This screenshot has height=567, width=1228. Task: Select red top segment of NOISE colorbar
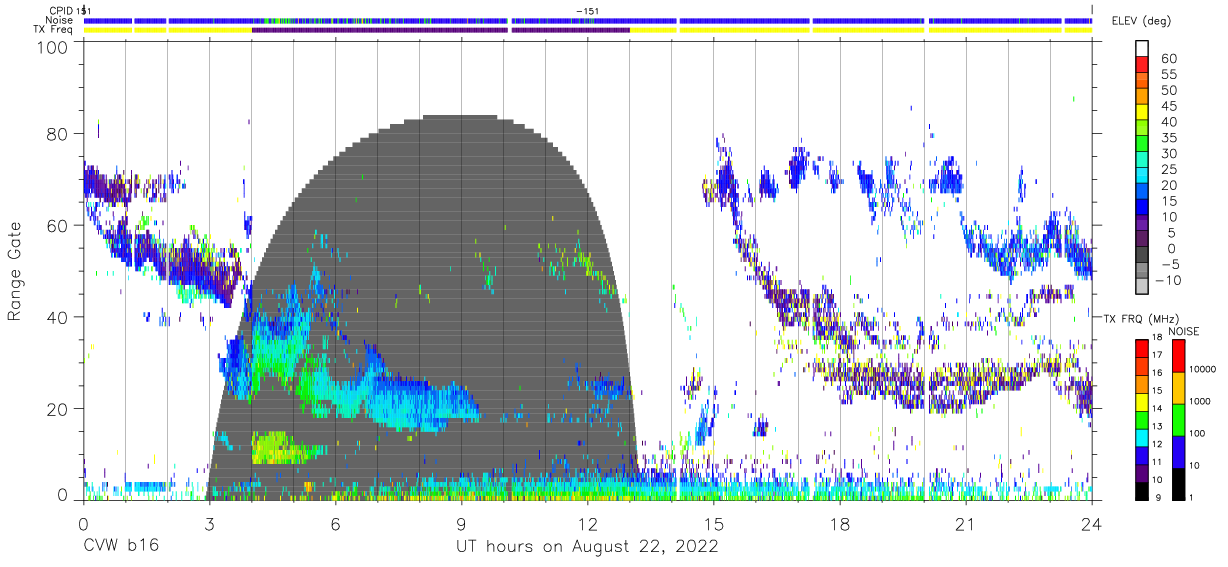click(x=1179, y=355)
